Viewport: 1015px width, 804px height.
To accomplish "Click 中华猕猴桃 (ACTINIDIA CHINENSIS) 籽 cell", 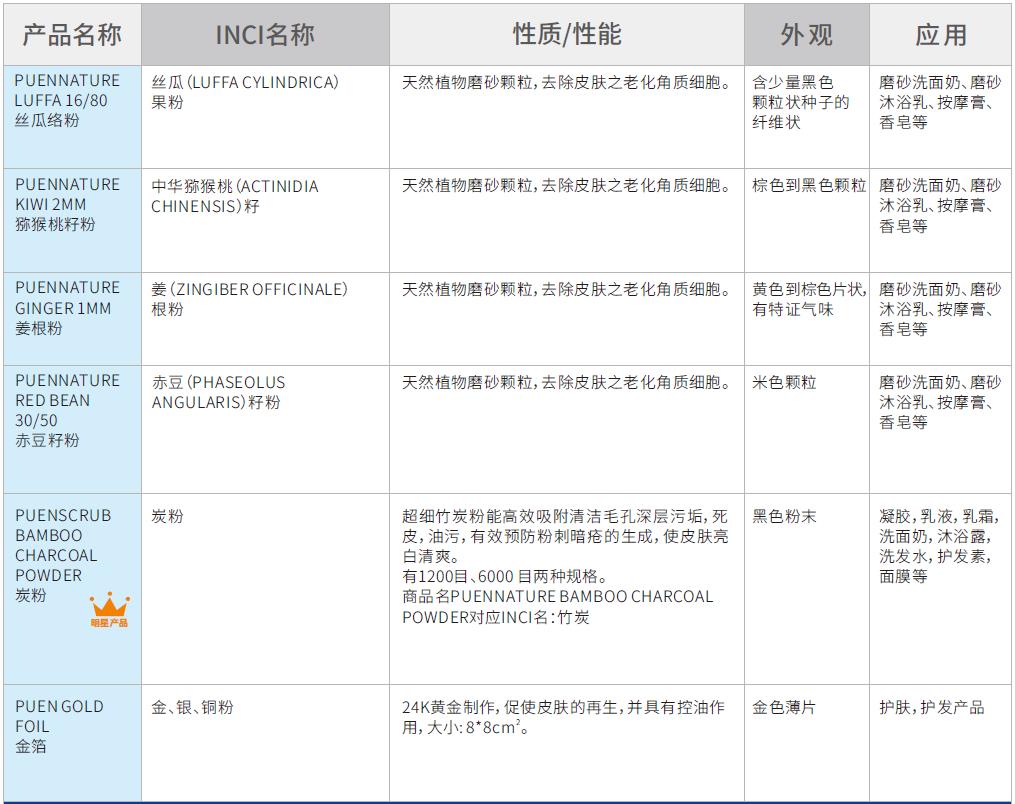I will click(265, 221).
